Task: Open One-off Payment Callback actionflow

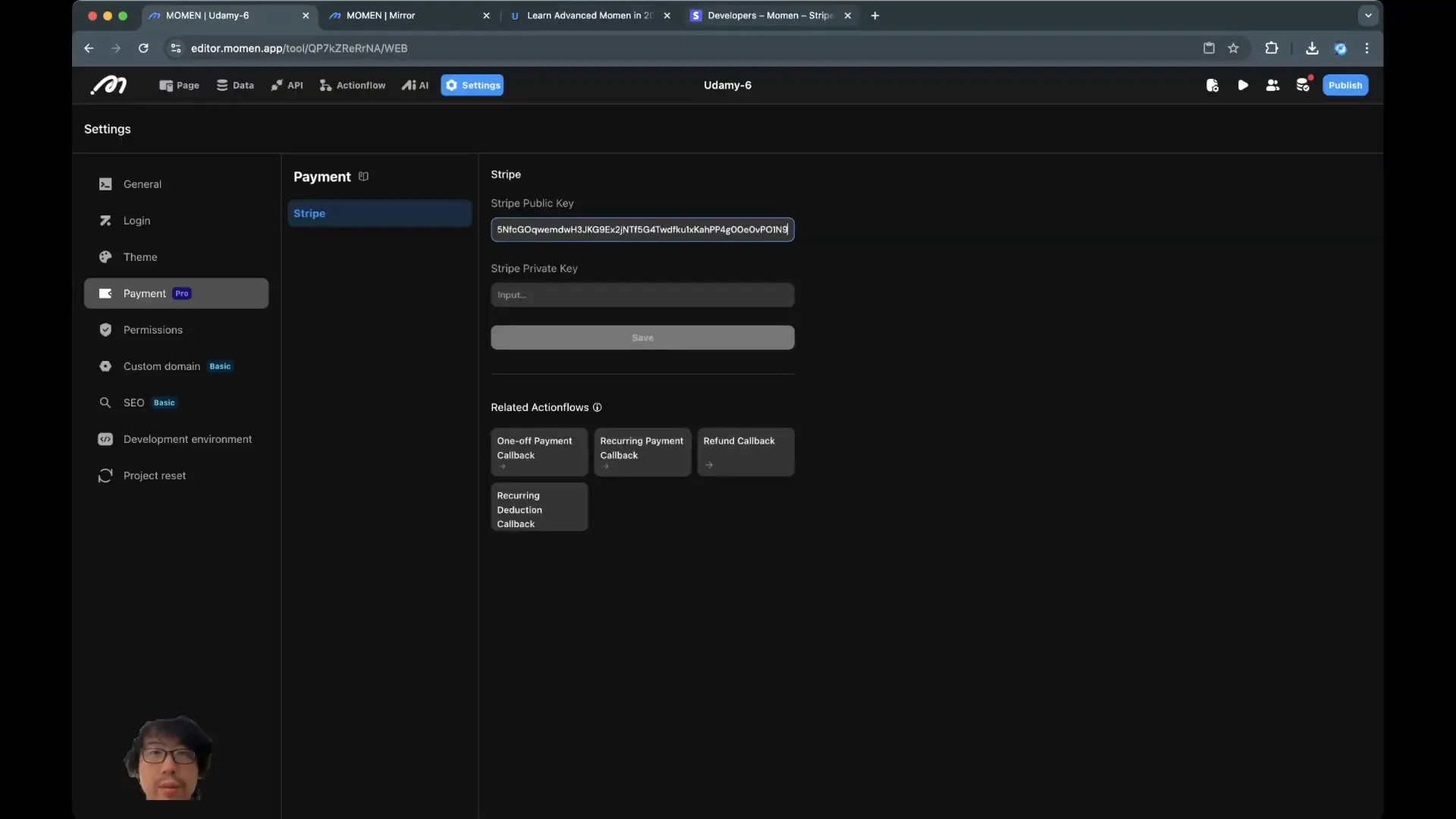Action: pyautogui.click(x=539, y=452)
